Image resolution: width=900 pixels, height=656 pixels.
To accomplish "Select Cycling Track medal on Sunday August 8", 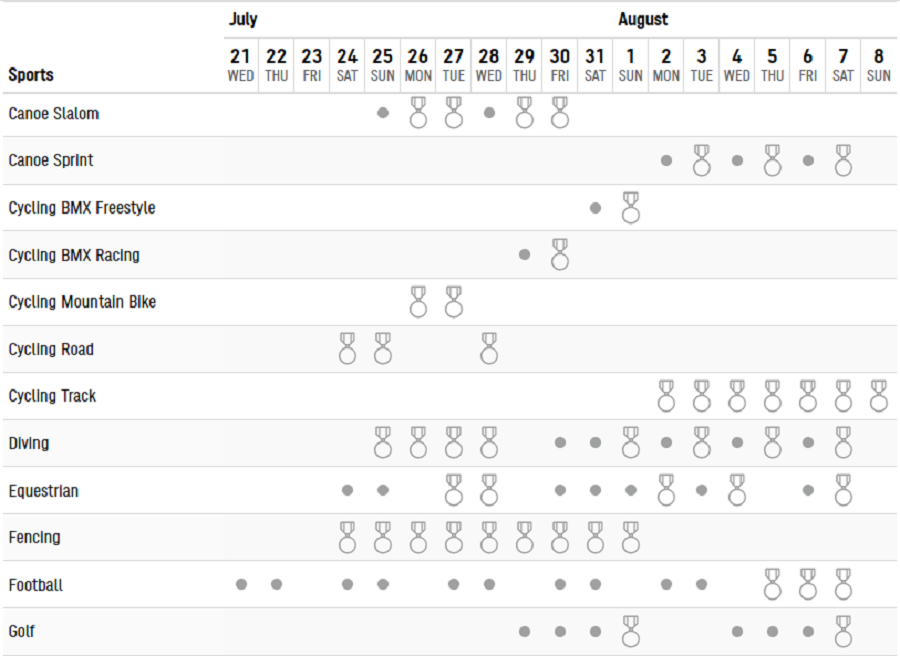I will (878, 396).
